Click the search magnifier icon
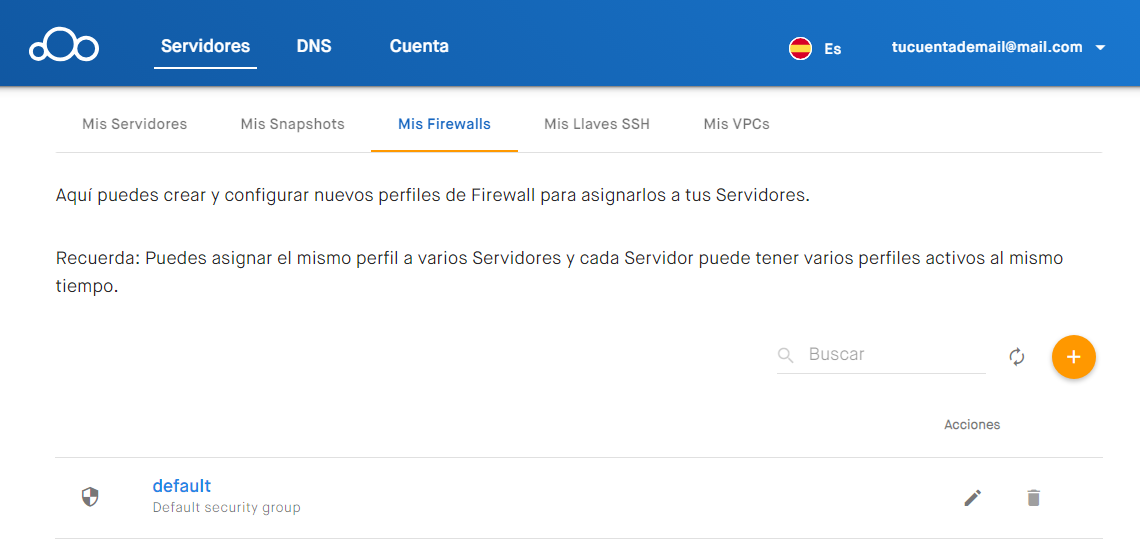 [x=785, y=355]
